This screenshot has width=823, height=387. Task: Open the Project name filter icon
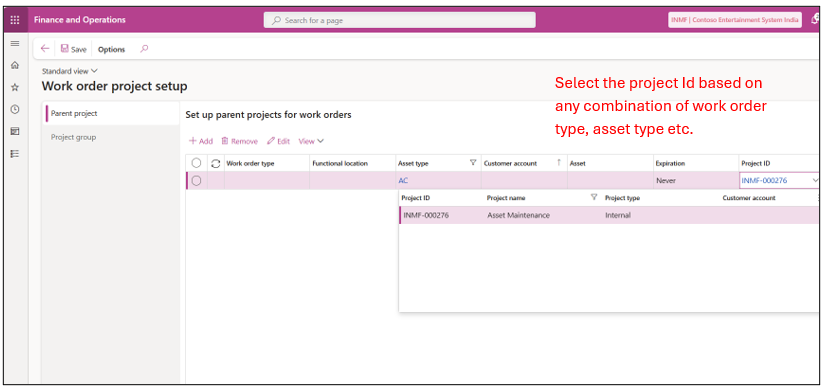click(x=594, y=197)
